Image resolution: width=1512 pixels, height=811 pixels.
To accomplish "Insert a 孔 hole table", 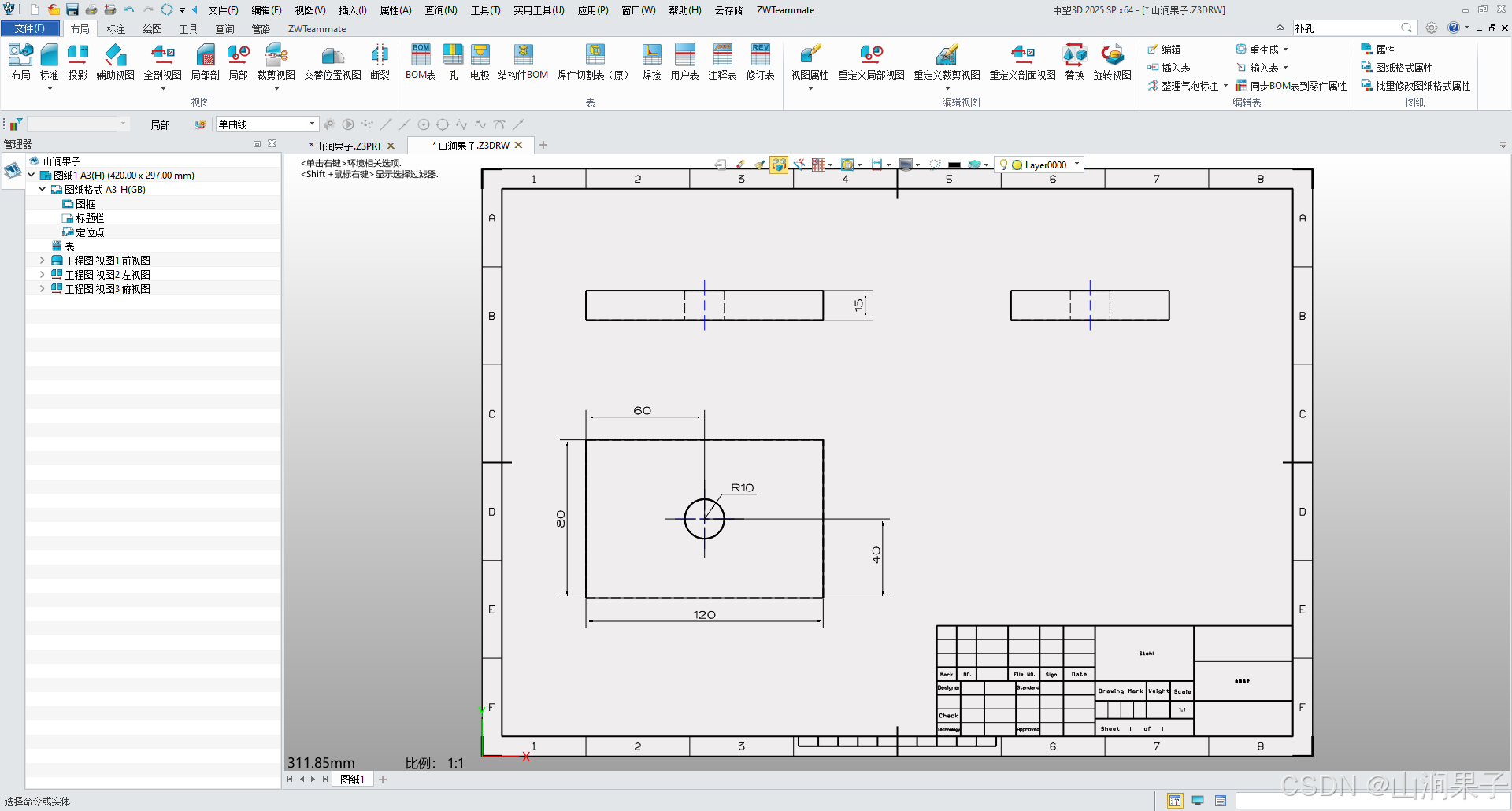I will [453, 61].
